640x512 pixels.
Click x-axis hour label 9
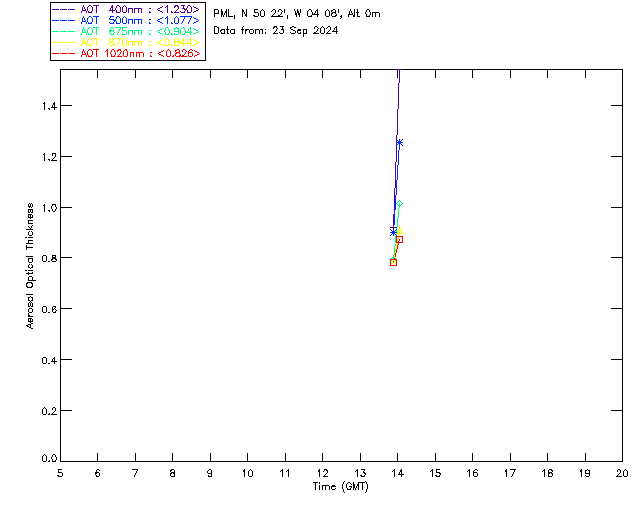point(210,473)
